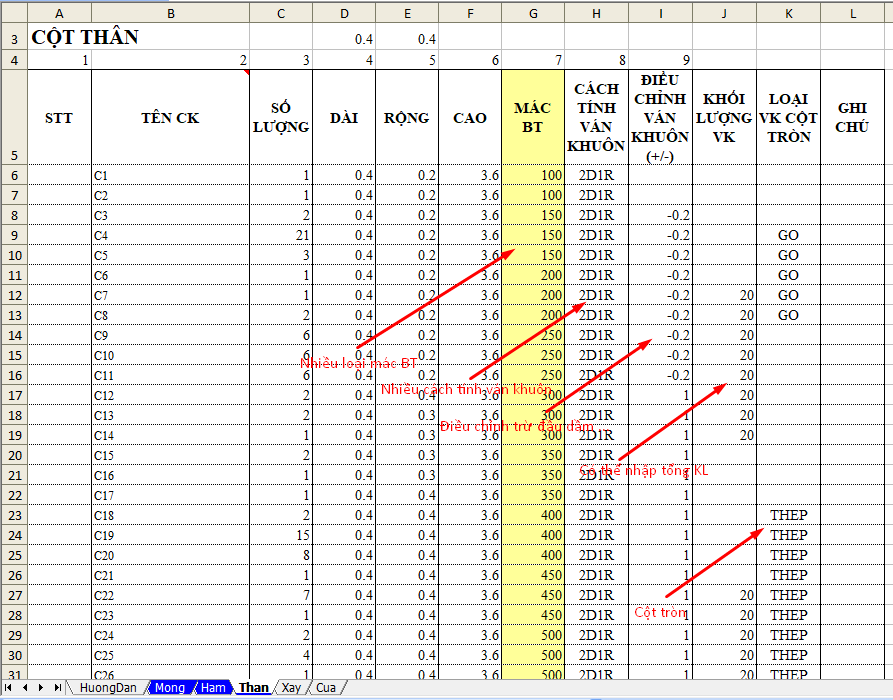
Task: Select the LOẠI VK CỘT TRÒN header
Action: 788,117
